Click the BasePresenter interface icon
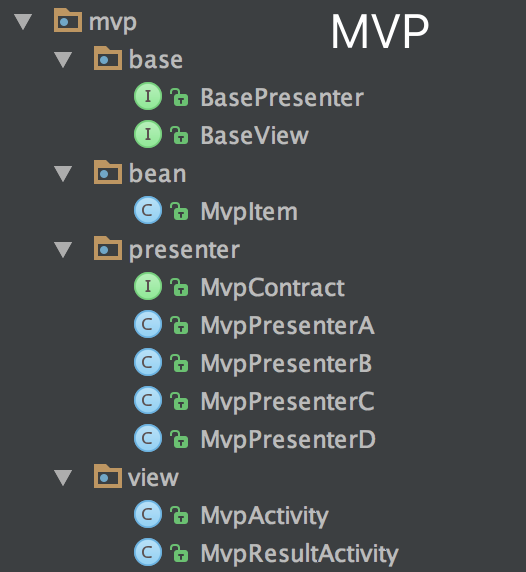Screen dimensions: 526x572 click(x=148, y=96)
